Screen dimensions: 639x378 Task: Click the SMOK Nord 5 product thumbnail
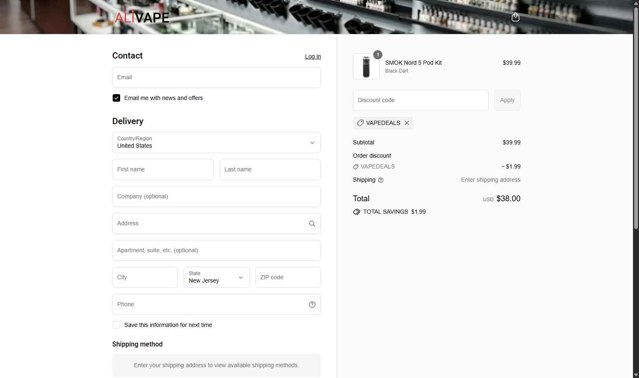(x=366, y=66)
